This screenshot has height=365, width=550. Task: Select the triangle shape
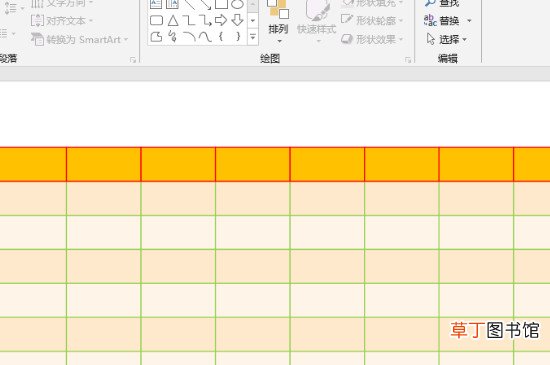tap(173, 20)
